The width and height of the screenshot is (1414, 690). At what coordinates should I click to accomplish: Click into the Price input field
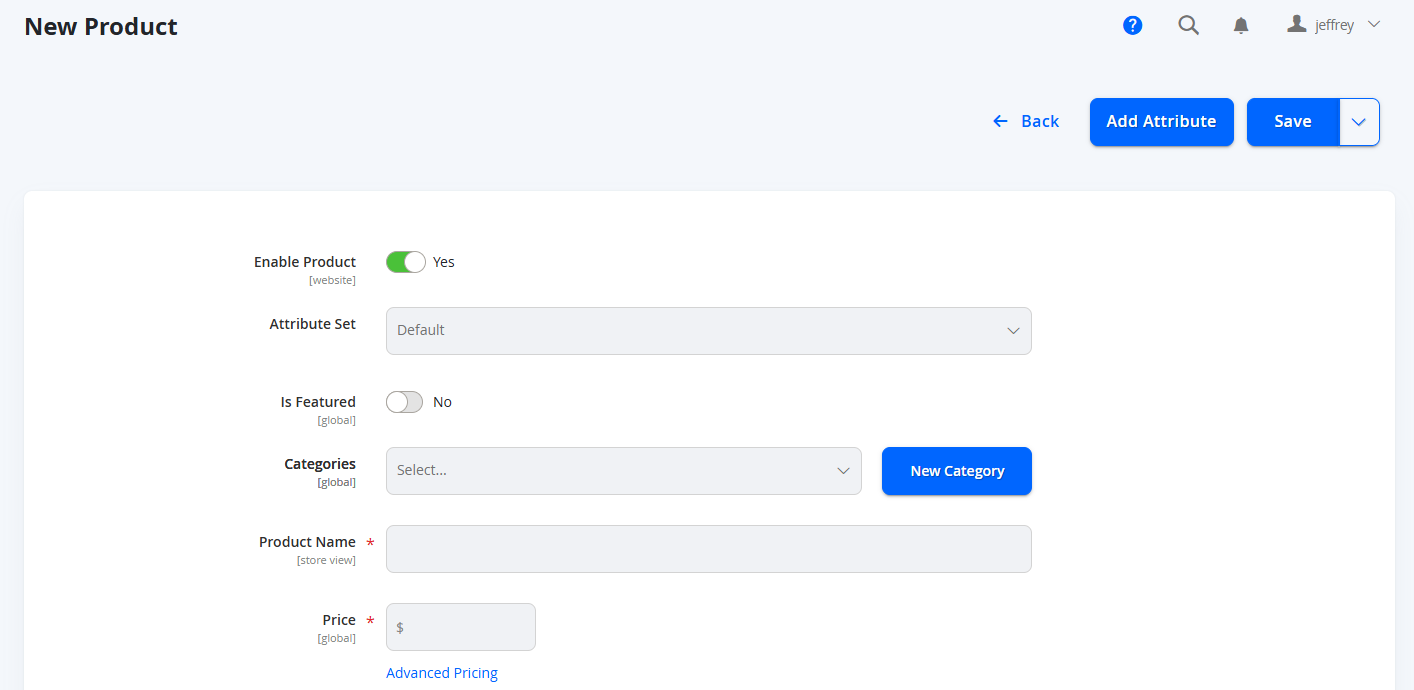(461, 627)
